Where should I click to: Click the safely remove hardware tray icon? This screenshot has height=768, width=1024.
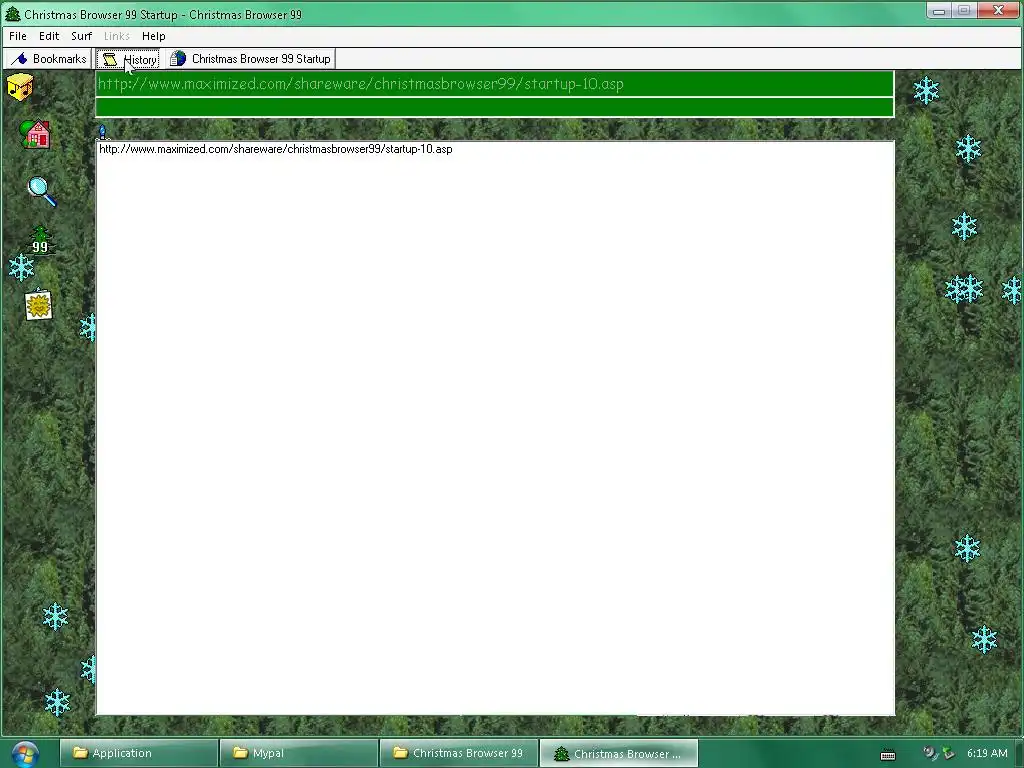[x=948, y=753]
